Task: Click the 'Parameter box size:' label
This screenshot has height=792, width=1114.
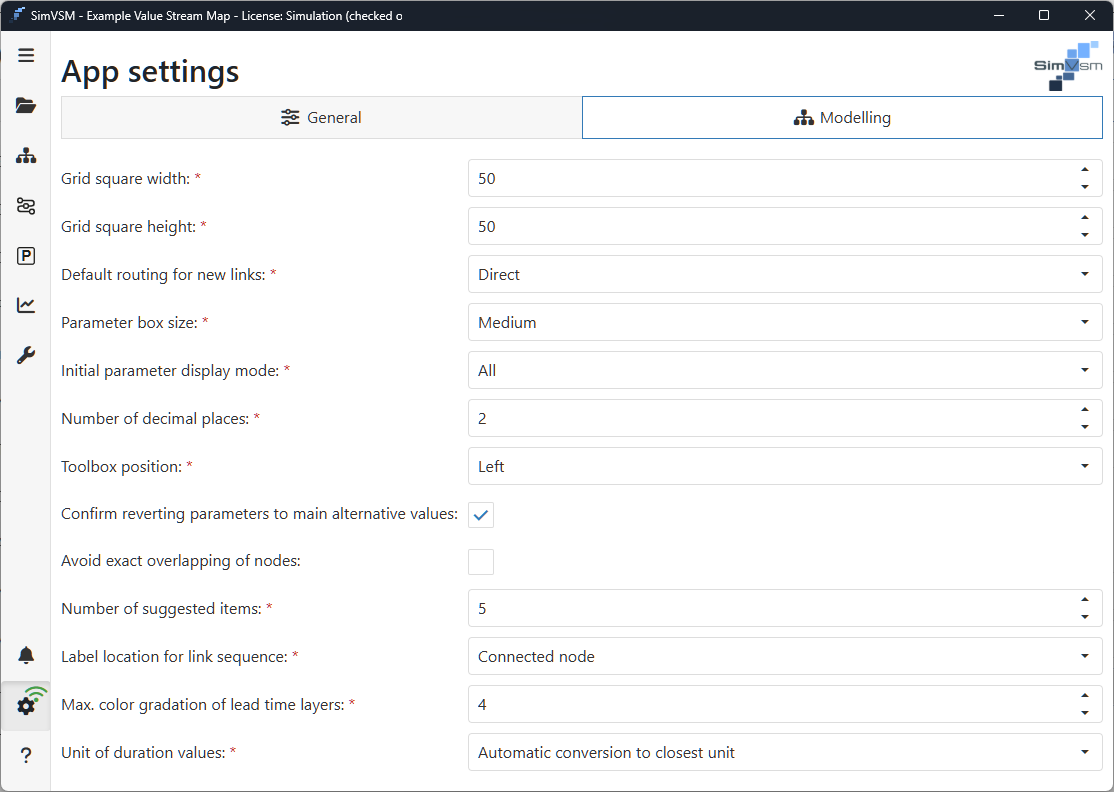Action: pyautogui.click(x=129, y=322)
